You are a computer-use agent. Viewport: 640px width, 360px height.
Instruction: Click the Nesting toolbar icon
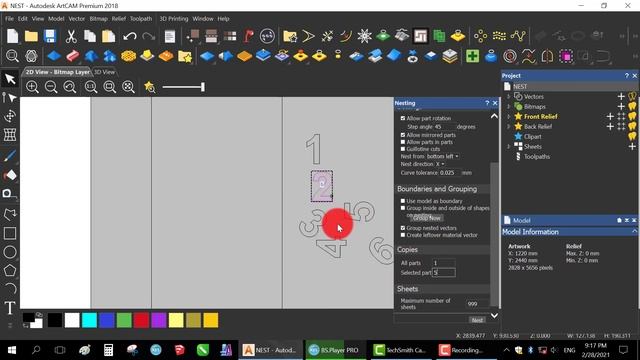point(420,36)
